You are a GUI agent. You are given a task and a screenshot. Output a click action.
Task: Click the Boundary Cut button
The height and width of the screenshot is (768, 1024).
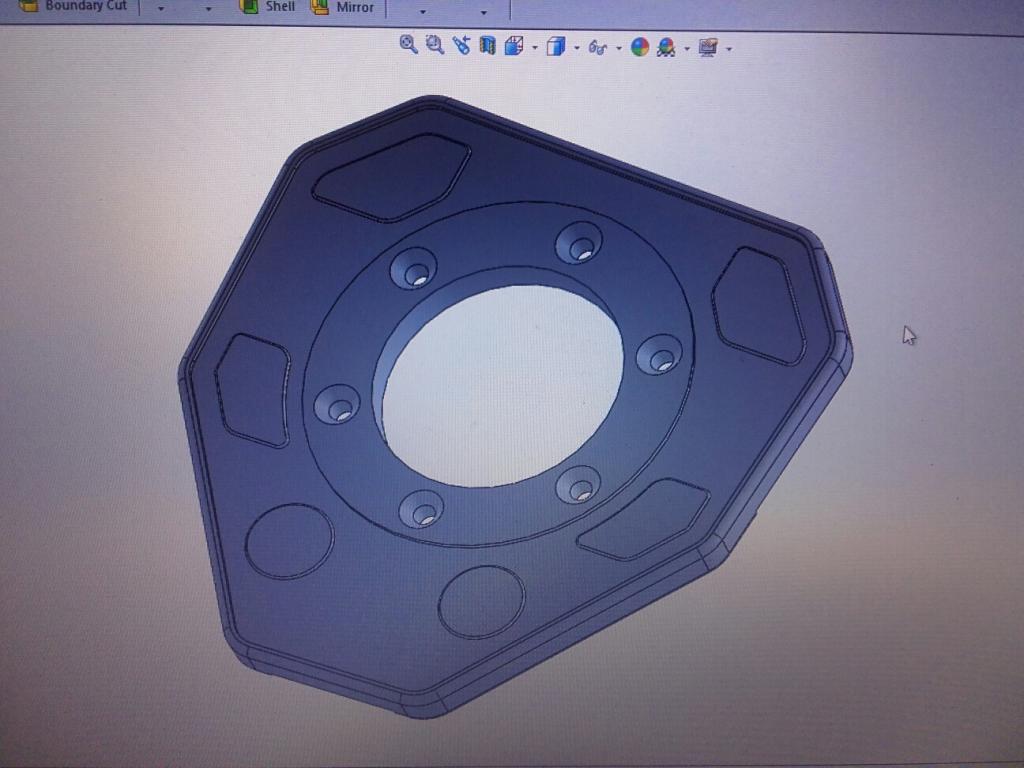point(73,5)
